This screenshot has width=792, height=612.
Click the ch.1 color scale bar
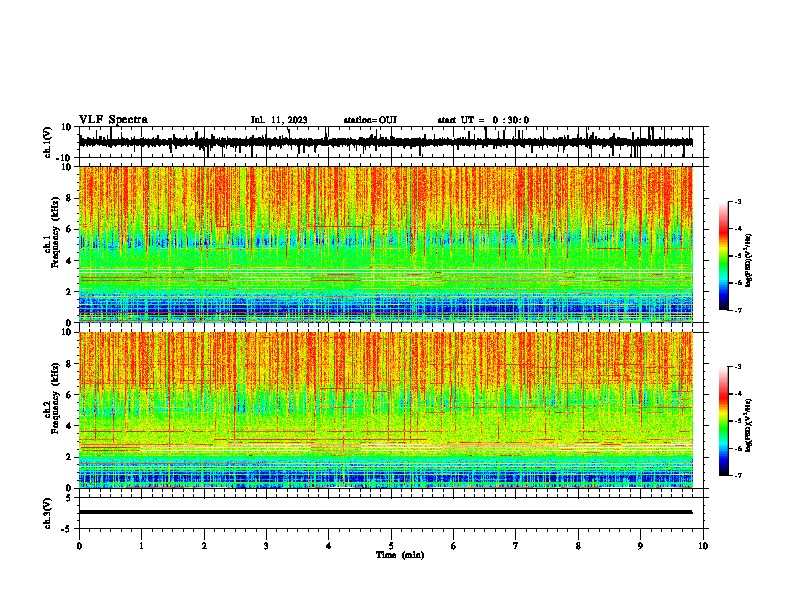pos(724,256)
